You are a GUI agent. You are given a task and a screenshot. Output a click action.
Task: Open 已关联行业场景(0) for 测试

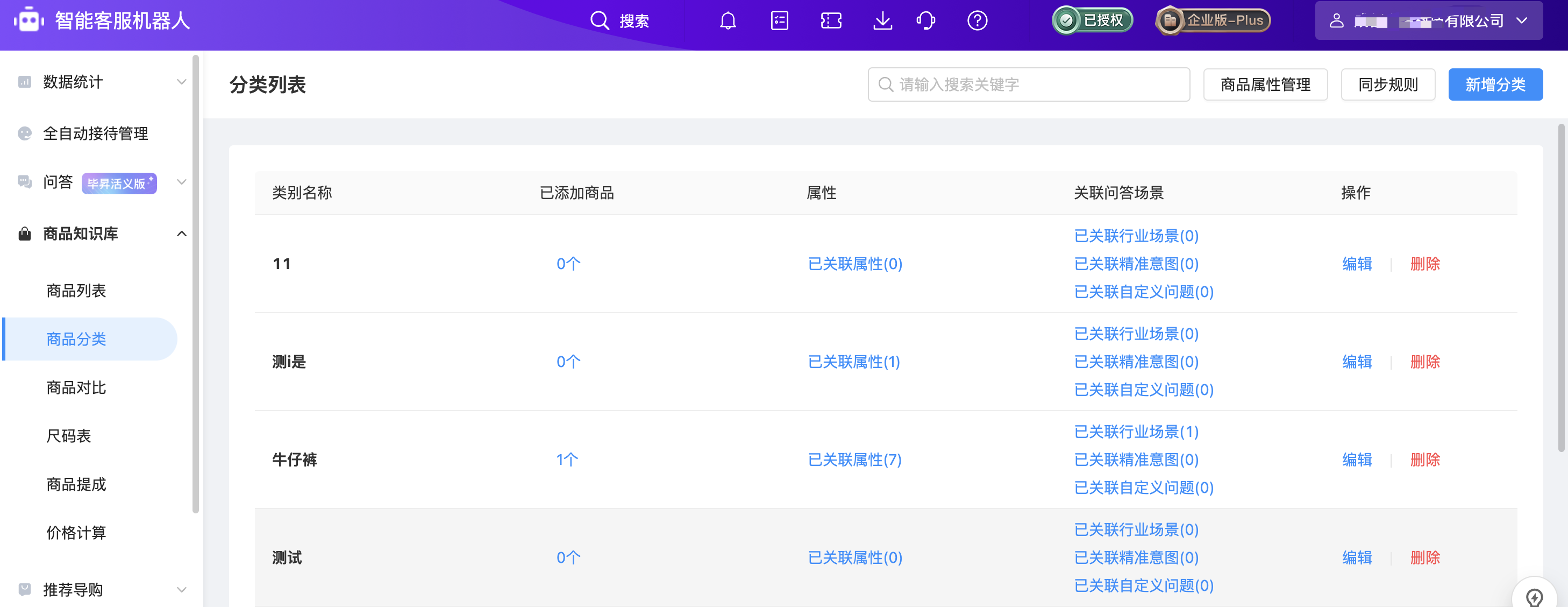coord(1136,530)
